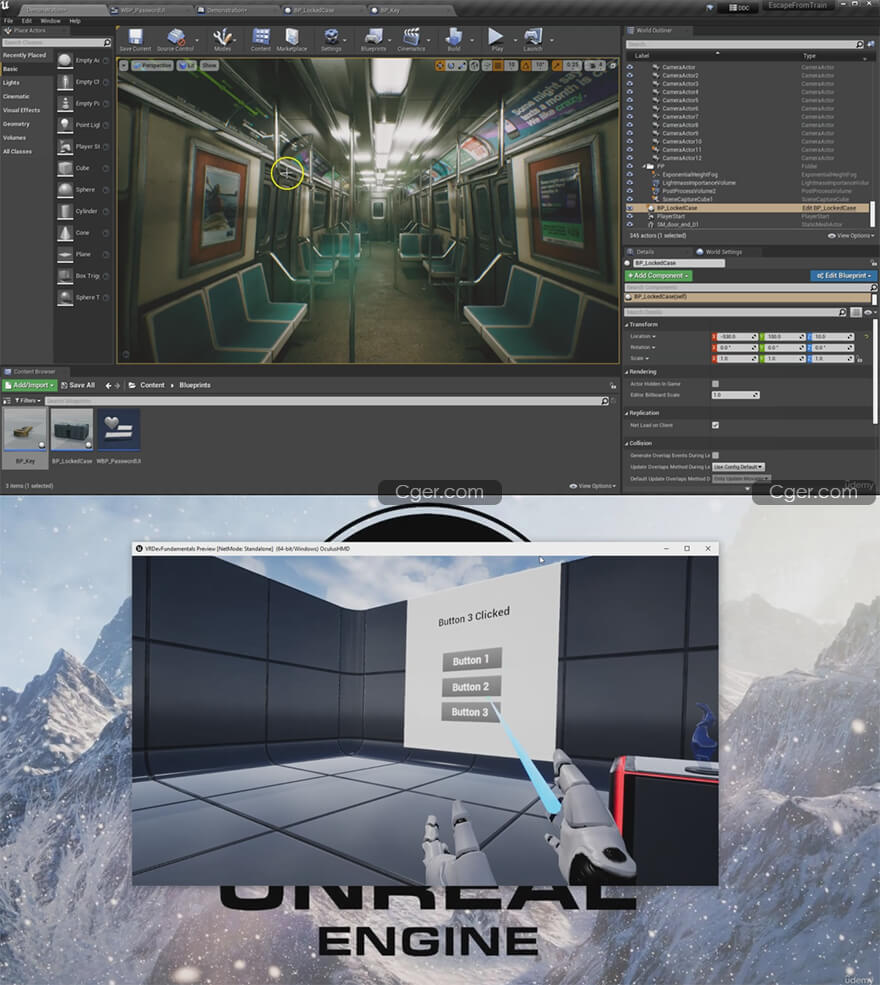
Task: Open Cinematics from the toolbar
Action: [411, 38]
